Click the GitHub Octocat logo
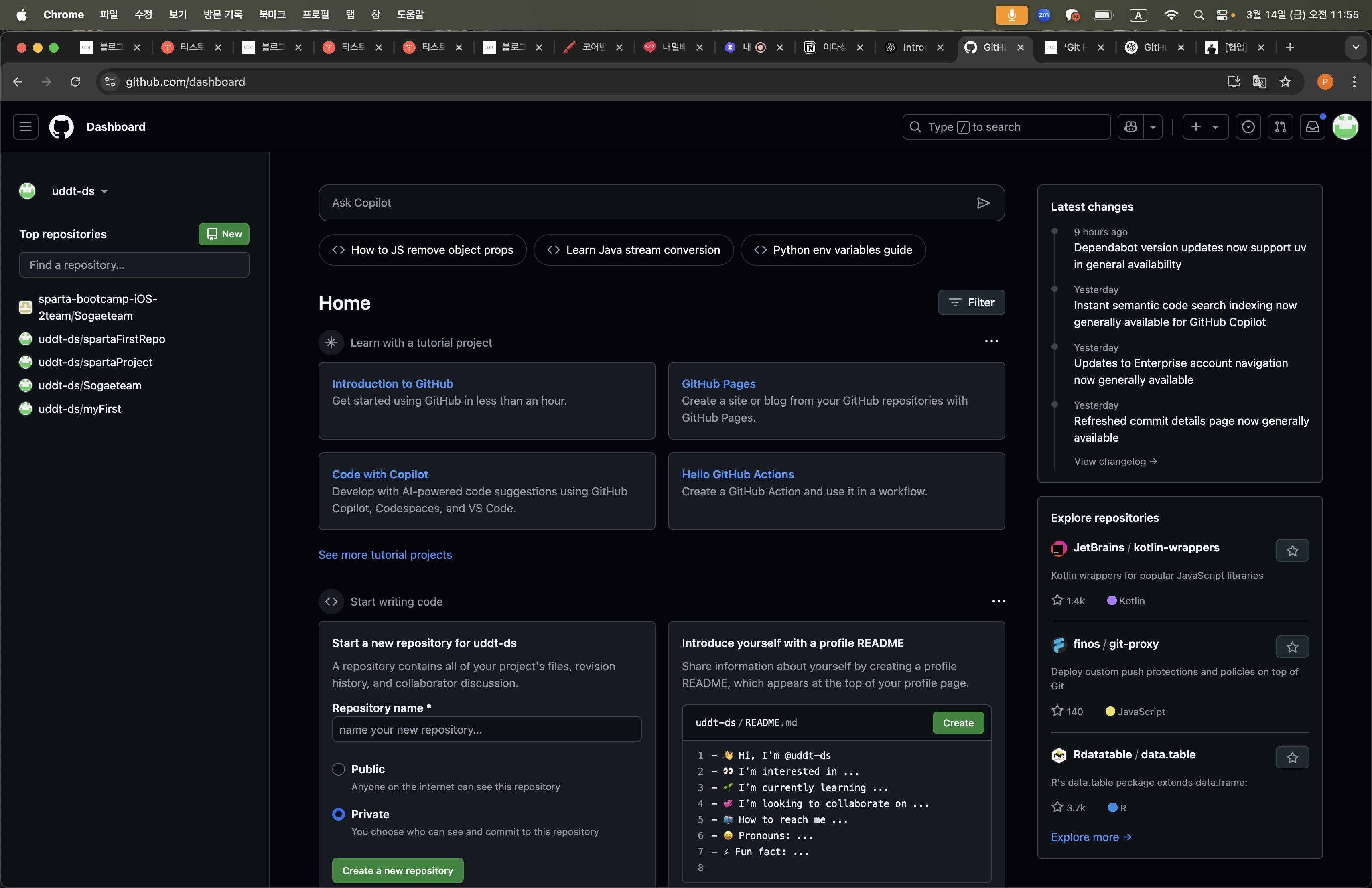 point(61,127)
